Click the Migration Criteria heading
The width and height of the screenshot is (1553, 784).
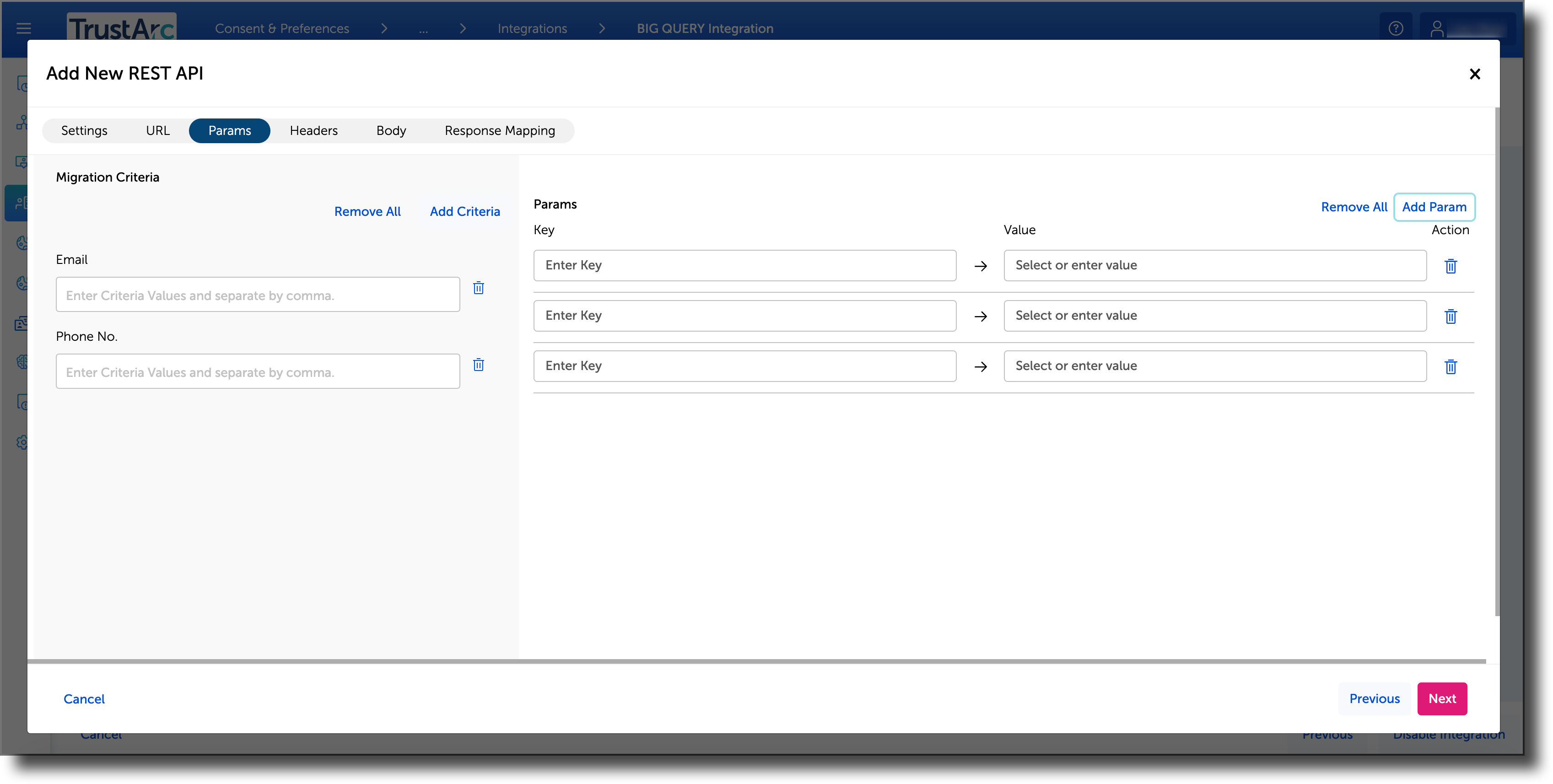108,177
